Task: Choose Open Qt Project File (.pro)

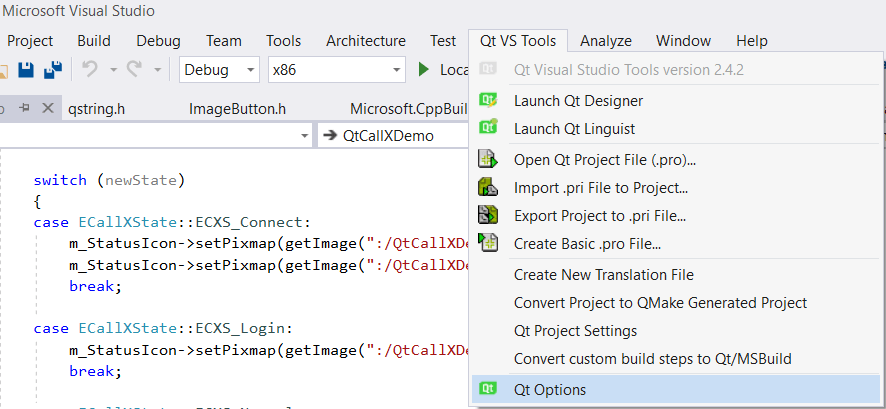Action: [676, 160]
